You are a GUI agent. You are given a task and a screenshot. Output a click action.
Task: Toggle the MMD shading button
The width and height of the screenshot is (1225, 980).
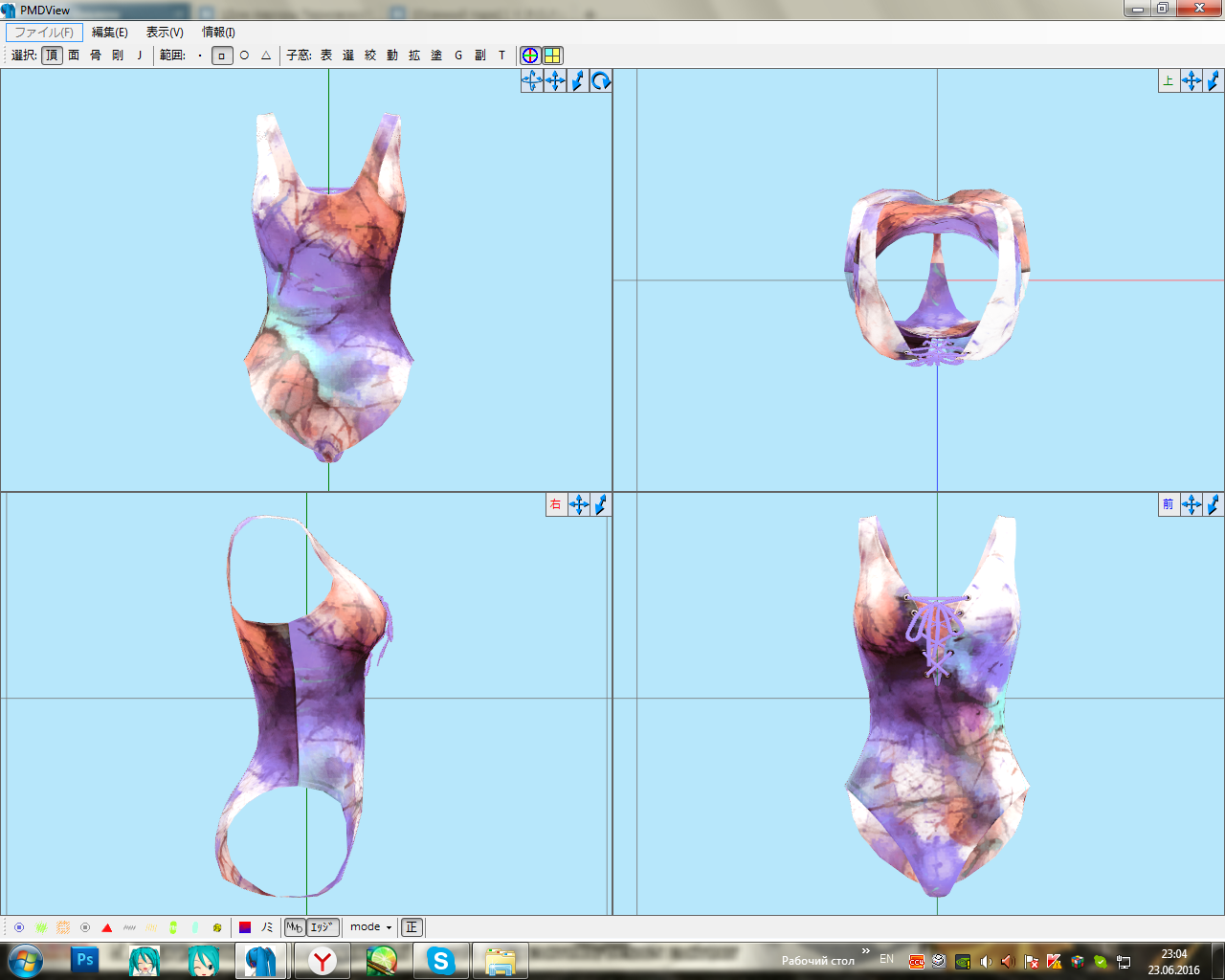coord(295,927)
